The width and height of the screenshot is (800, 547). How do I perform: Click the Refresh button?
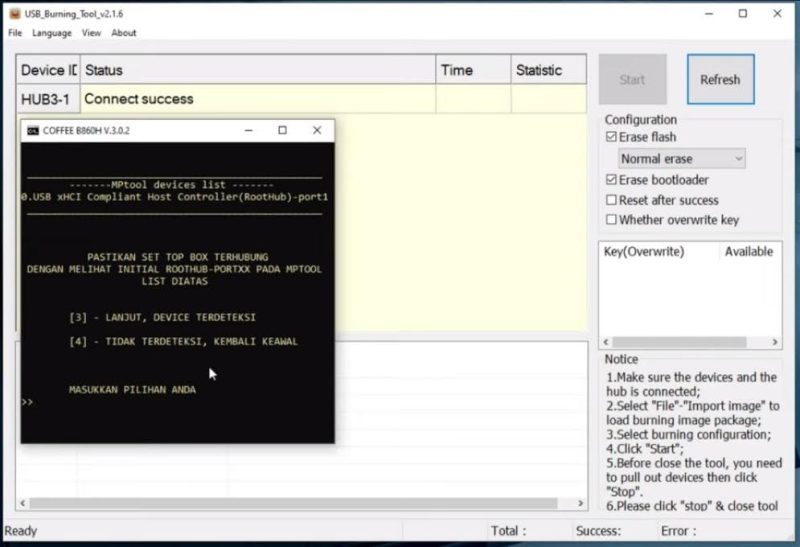point(720,80)
